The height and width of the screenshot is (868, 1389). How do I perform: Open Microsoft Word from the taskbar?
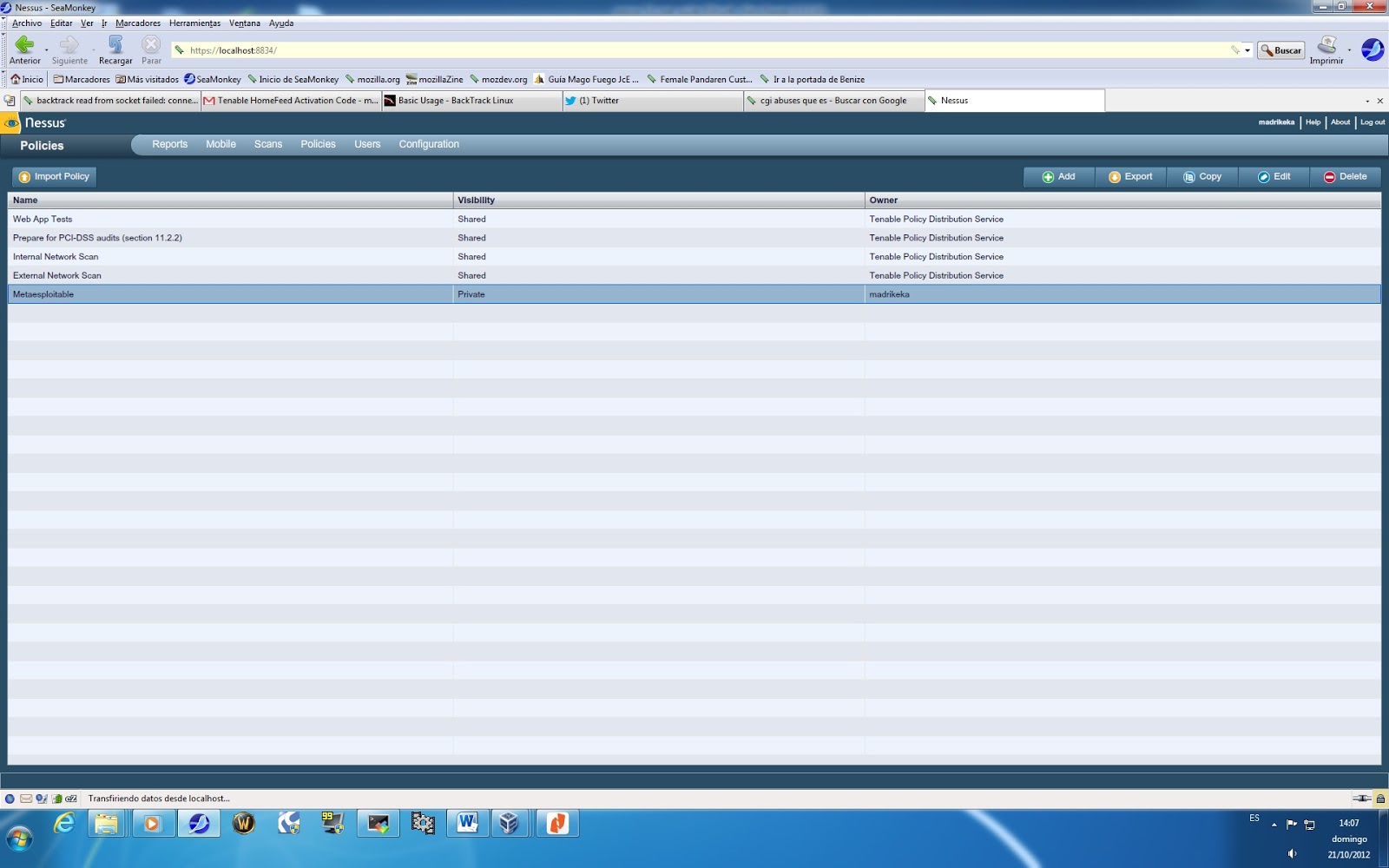coord(467,823)
